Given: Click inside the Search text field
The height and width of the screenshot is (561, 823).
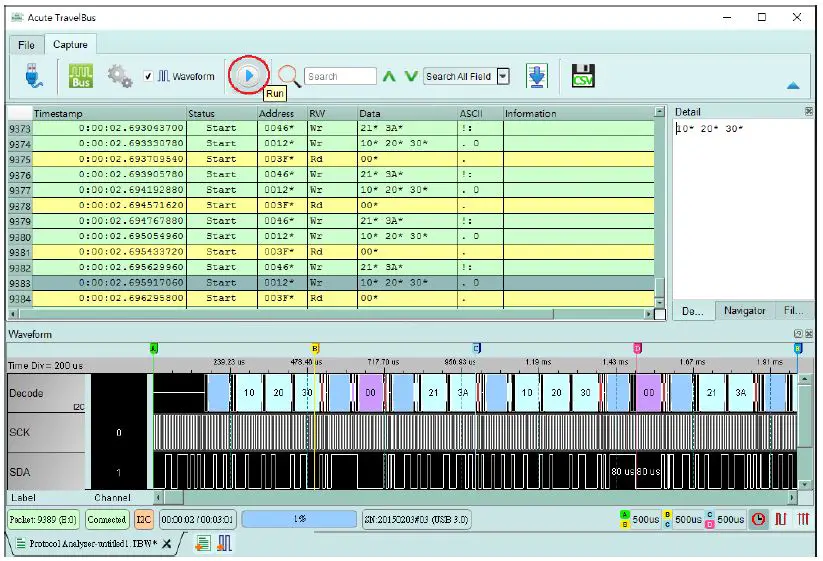Looking at the screenshot, I should tap(340, 76).
